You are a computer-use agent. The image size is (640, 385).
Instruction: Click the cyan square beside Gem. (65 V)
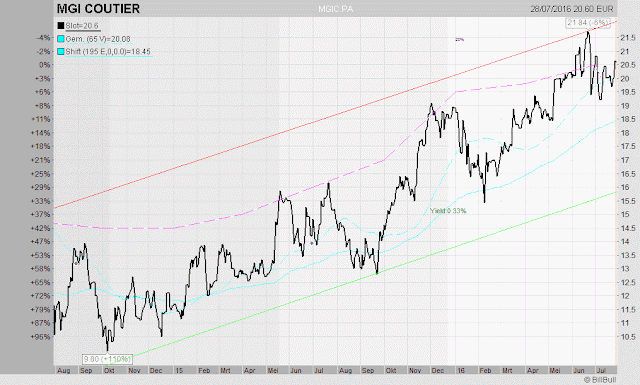tap(61, 39)
